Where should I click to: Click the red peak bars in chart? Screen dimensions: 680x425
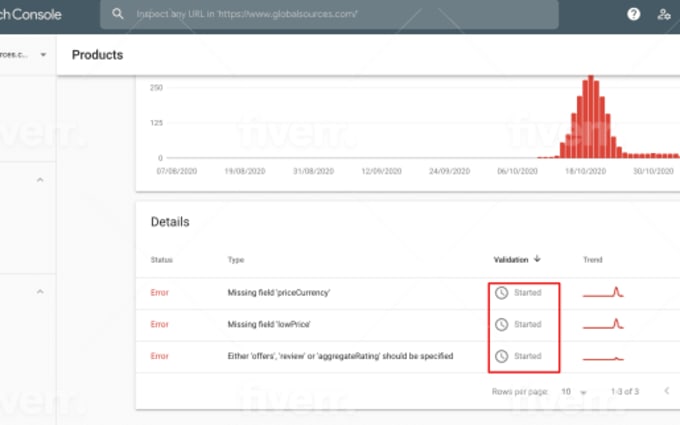tap(591, 117)
